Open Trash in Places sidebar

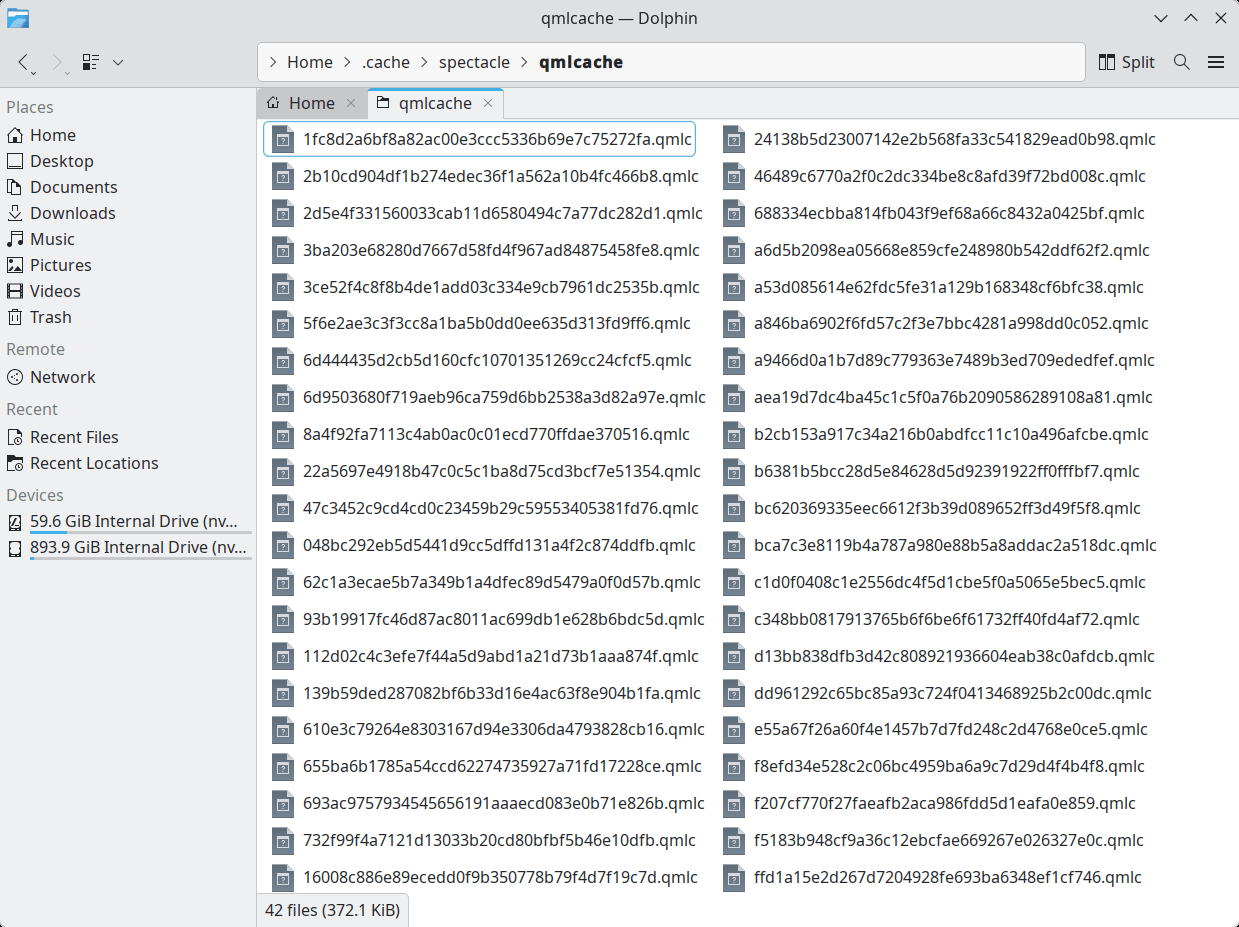tap(50, 317)
